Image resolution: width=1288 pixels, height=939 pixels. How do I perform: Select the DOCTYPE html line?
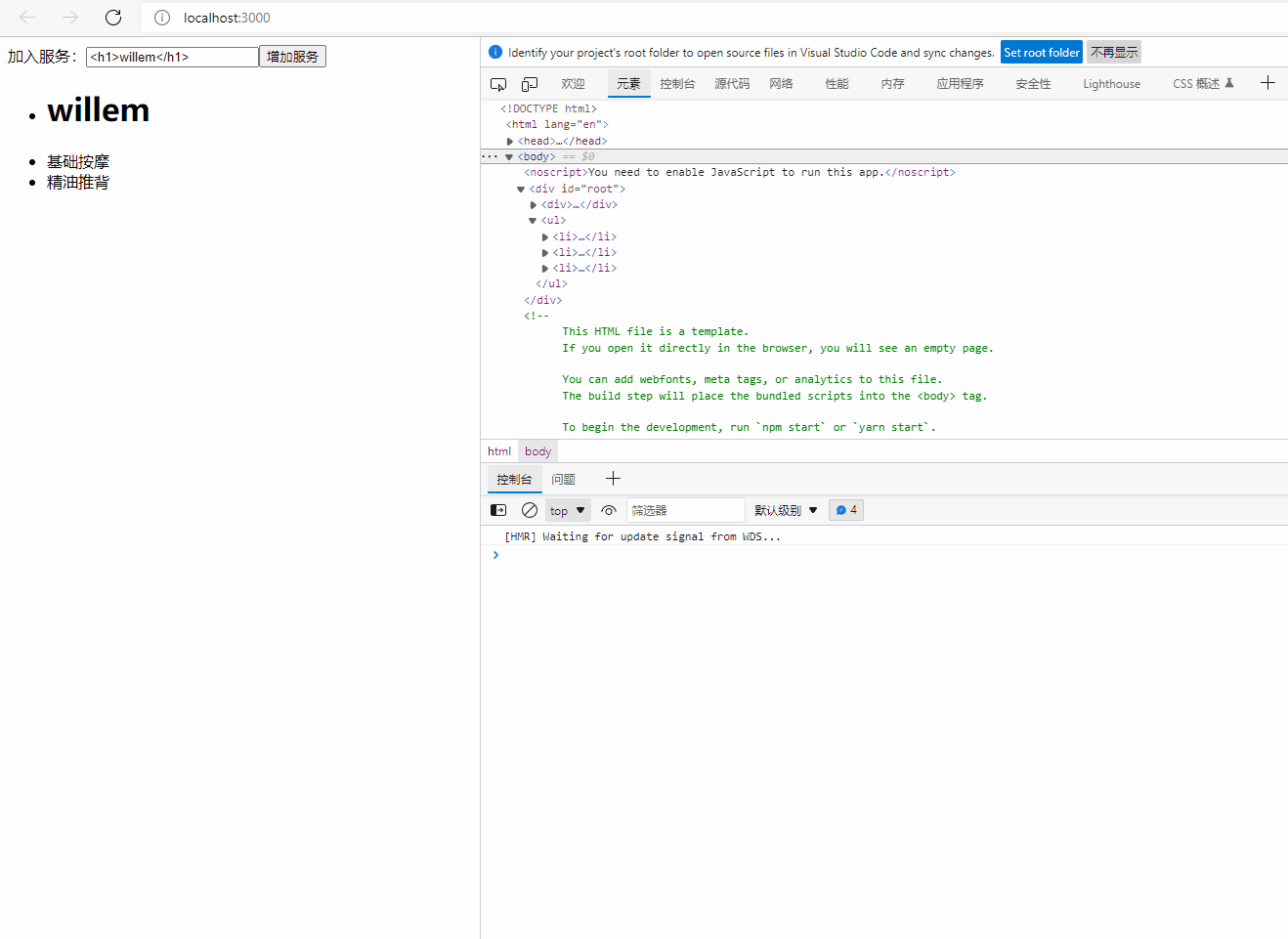(548, 108)
